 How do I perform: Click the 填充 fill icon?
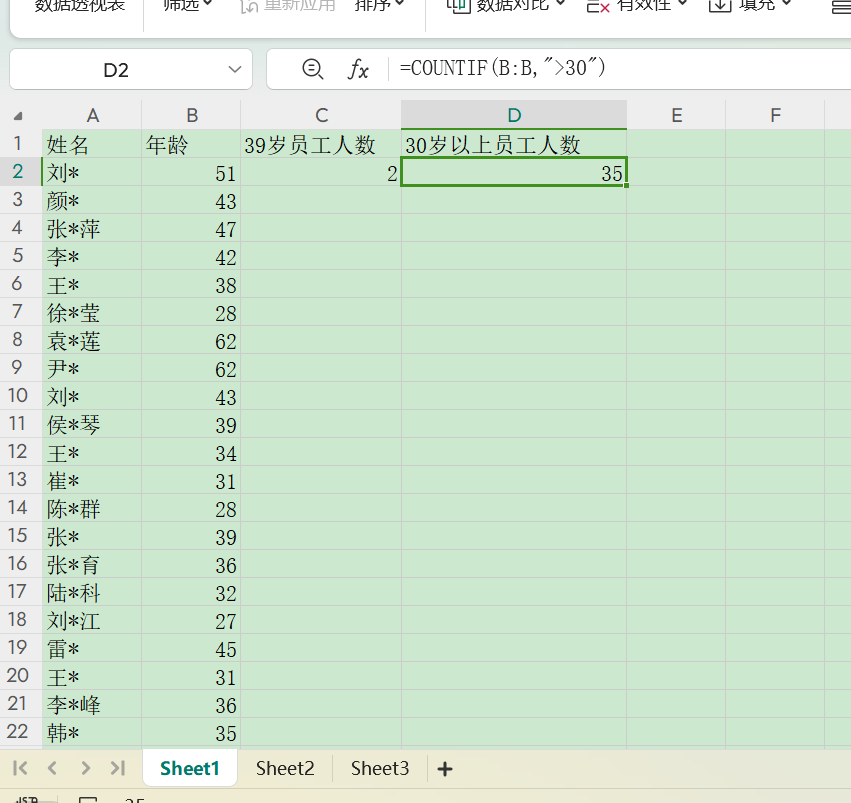click(720, 5)
